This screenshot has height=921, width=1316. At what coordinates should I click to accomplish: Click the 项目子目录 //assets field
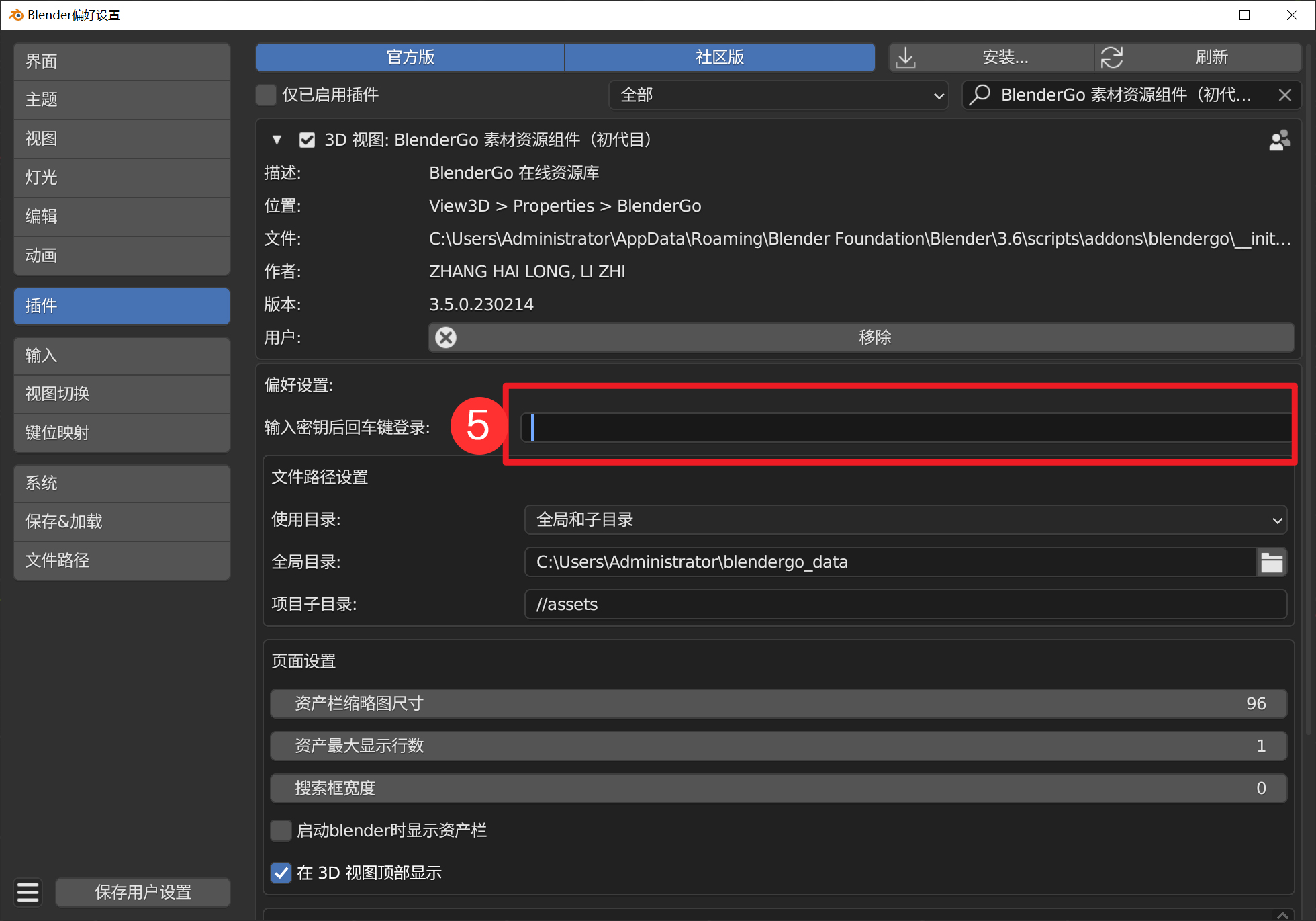tap(905, 604)
